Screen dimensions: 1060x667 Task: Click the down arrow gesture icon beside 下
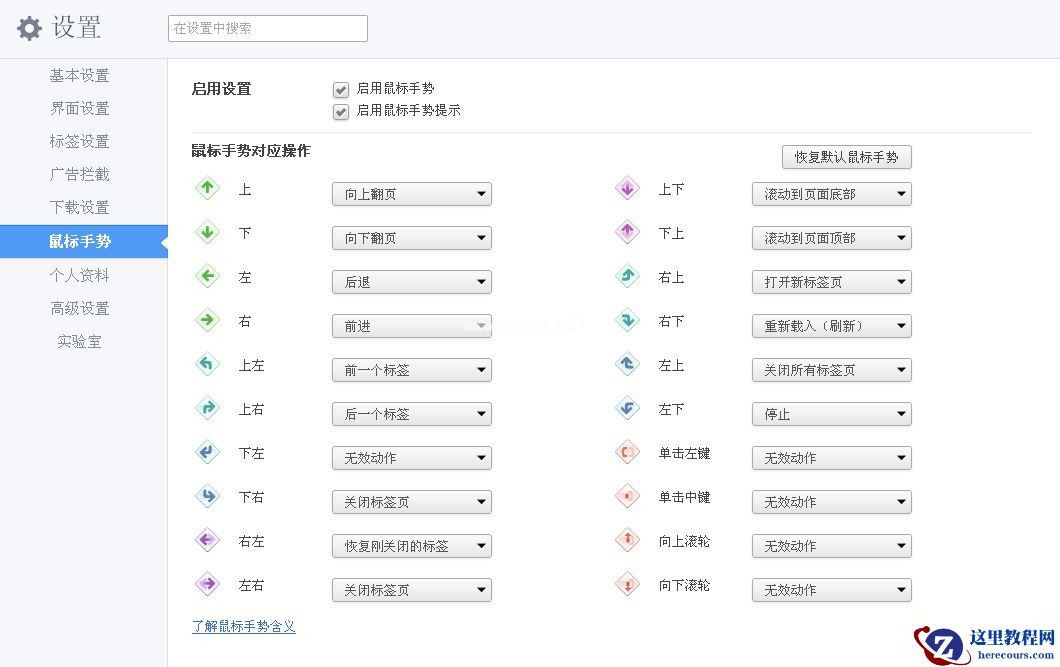pos(207,233)
